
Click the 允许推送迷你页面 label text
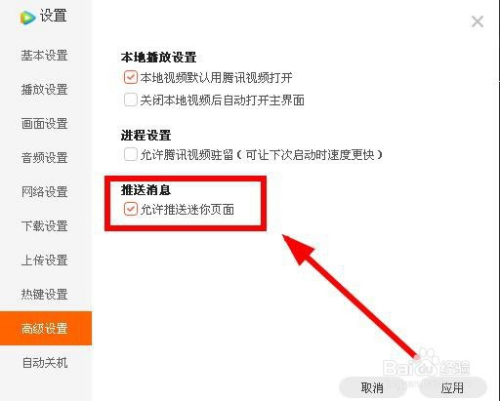click(187, 210)
